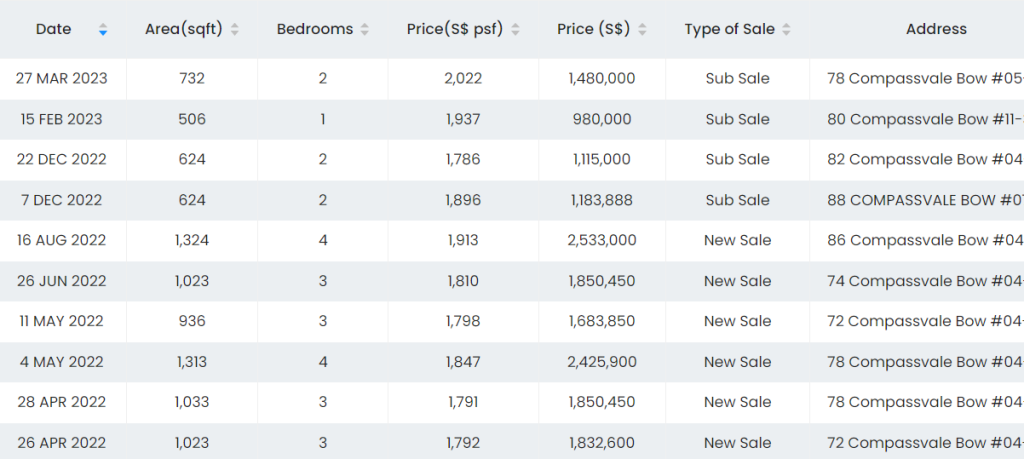
Task: Click the Type of Sale sort arrows
Action: (787, 30)
